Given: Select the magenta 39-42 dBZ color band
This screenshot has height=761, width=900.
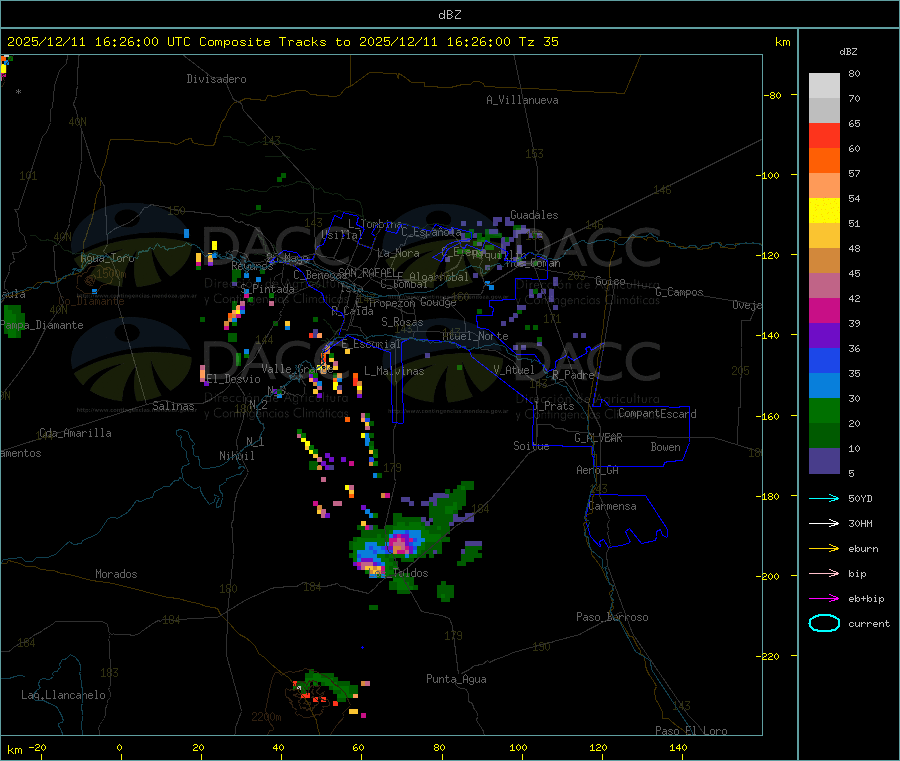Looking at the screenshot, I should (824, 310).
